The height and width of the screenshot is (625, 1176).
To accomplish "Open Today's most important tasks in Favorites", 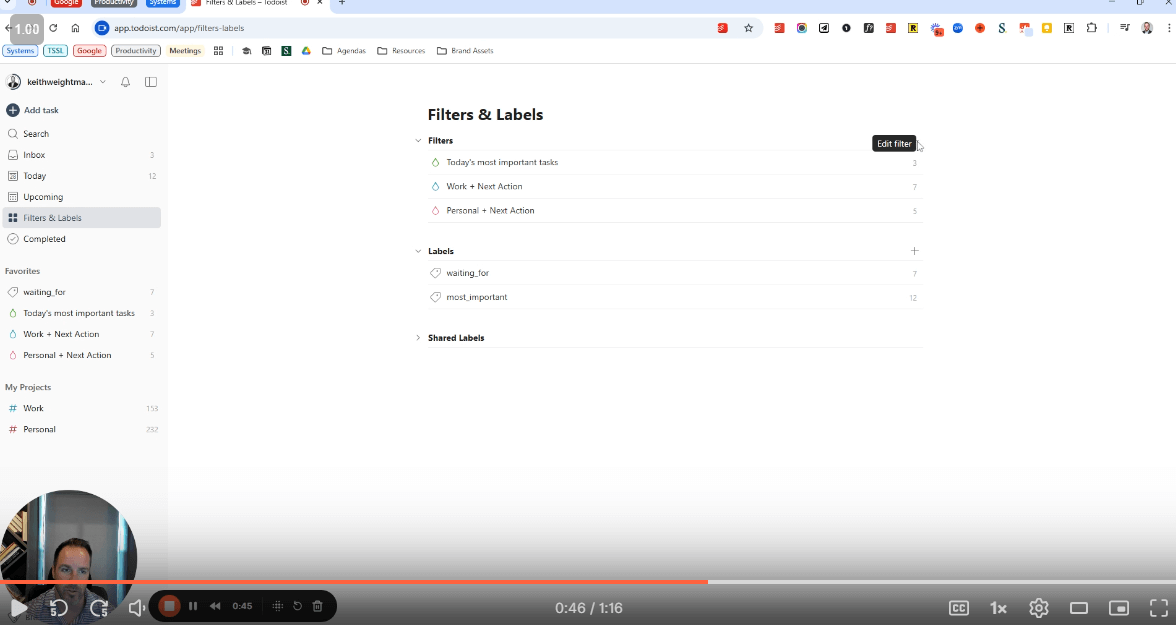I will tap(81, 313).
